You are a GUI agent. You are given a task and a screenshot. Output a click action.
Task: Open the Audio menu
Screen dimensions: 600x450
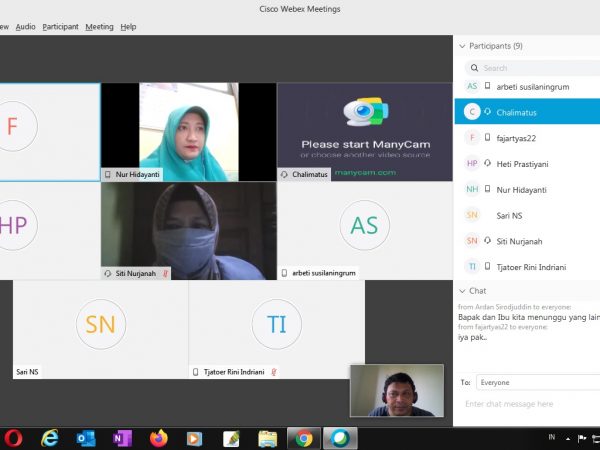(26, 27)
